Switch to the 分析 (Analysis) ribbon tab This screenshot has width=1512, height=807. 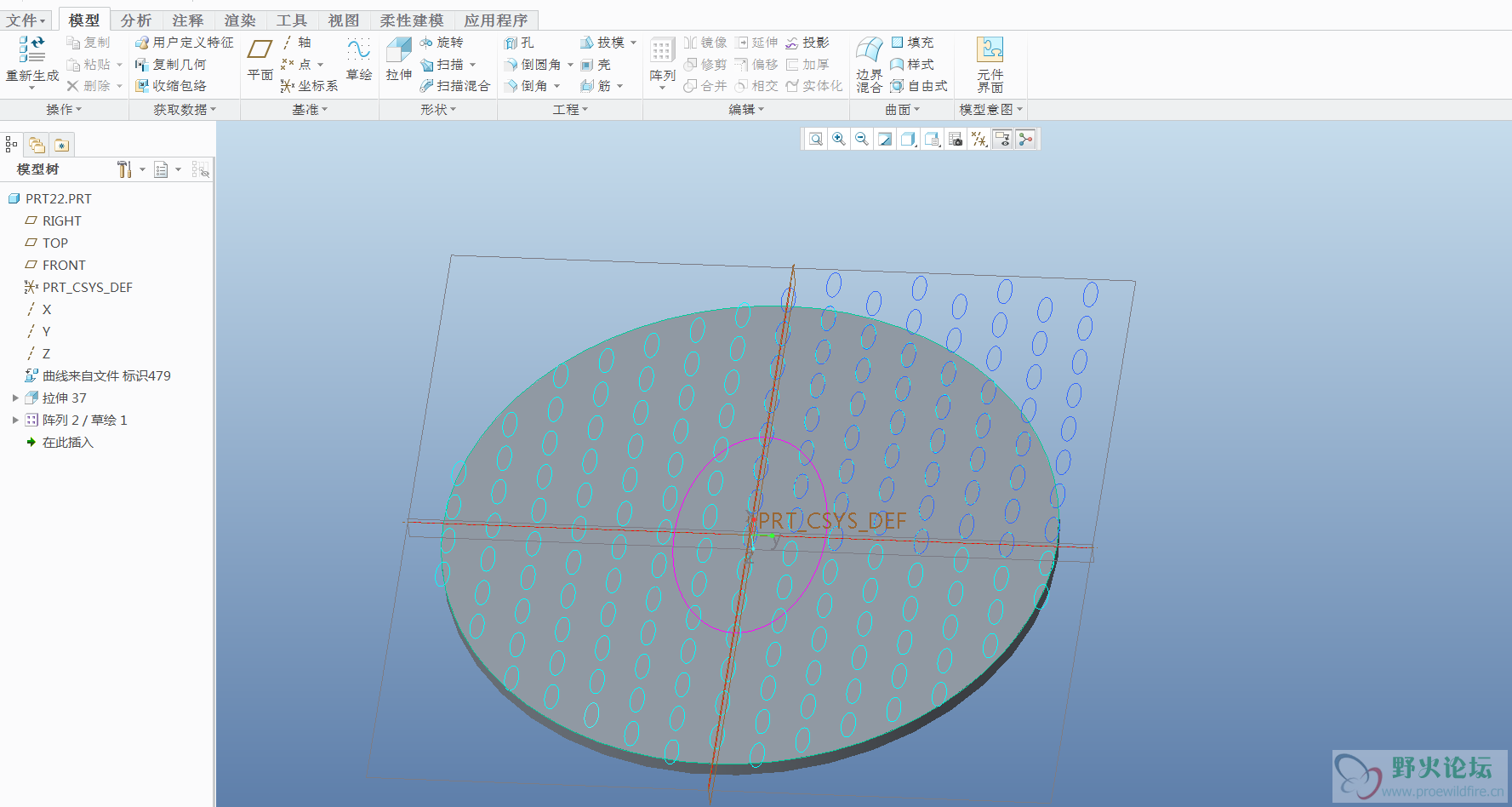(136, 20)
